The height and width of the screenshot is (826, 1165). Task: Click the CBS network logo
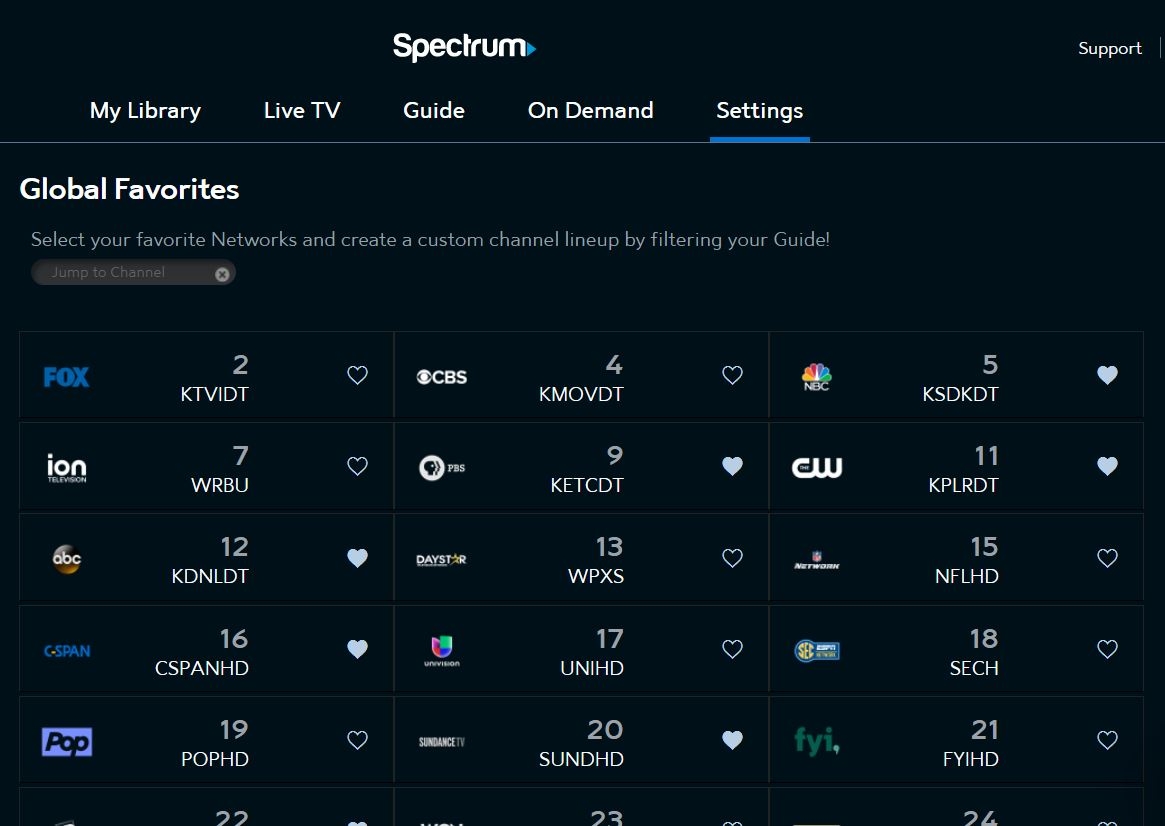(x=441, y=376)
